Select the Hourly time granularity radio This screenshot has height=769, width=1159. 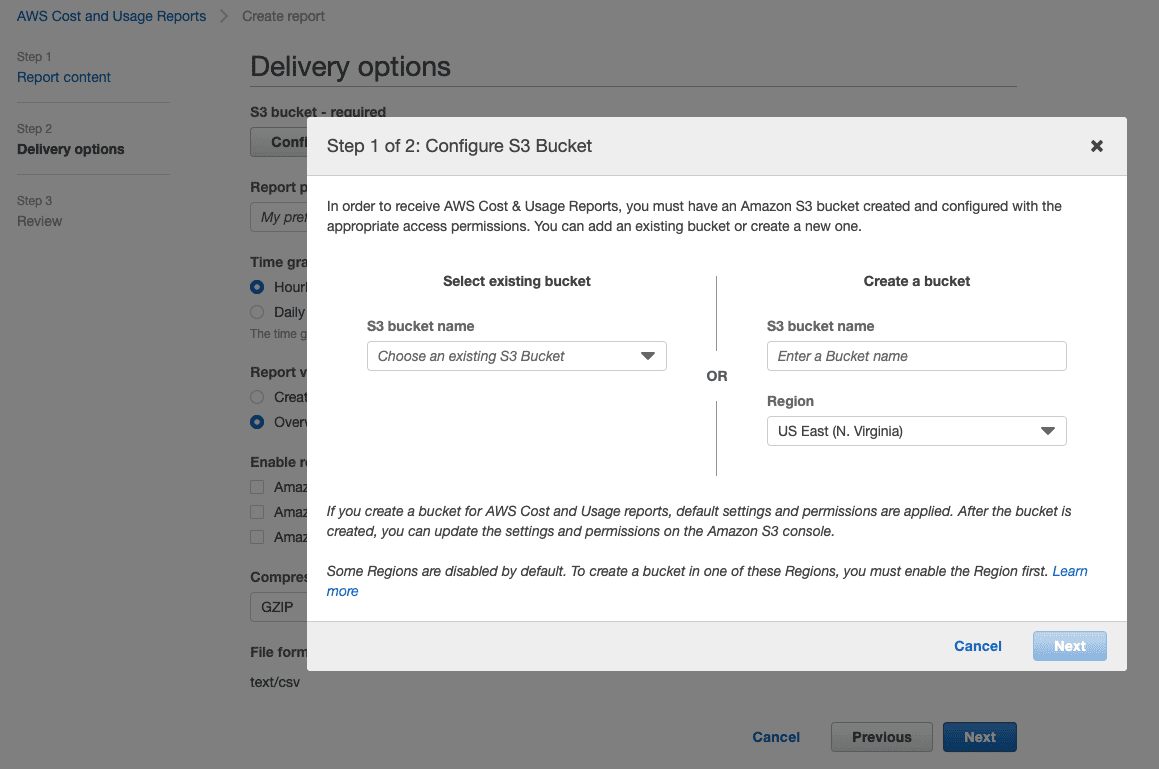tap(257, 287)
